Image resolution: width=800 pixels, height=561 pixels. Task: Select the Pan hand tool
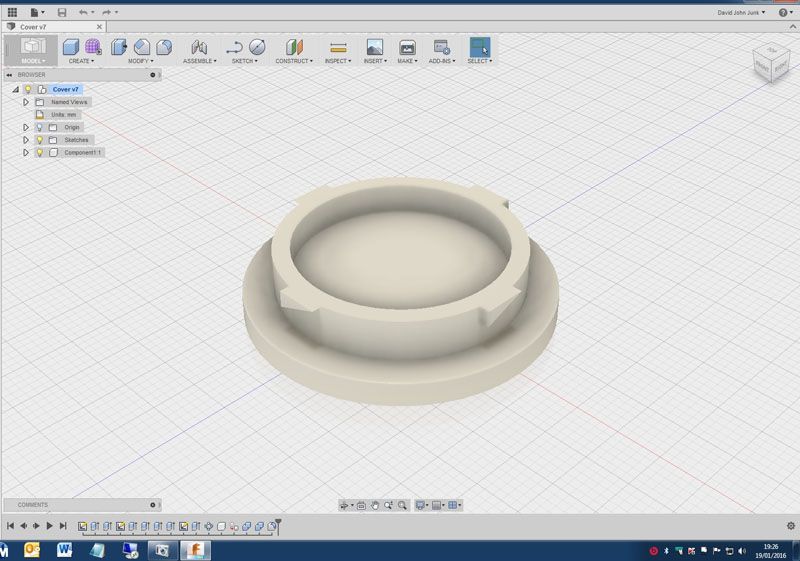click(375, 505)
